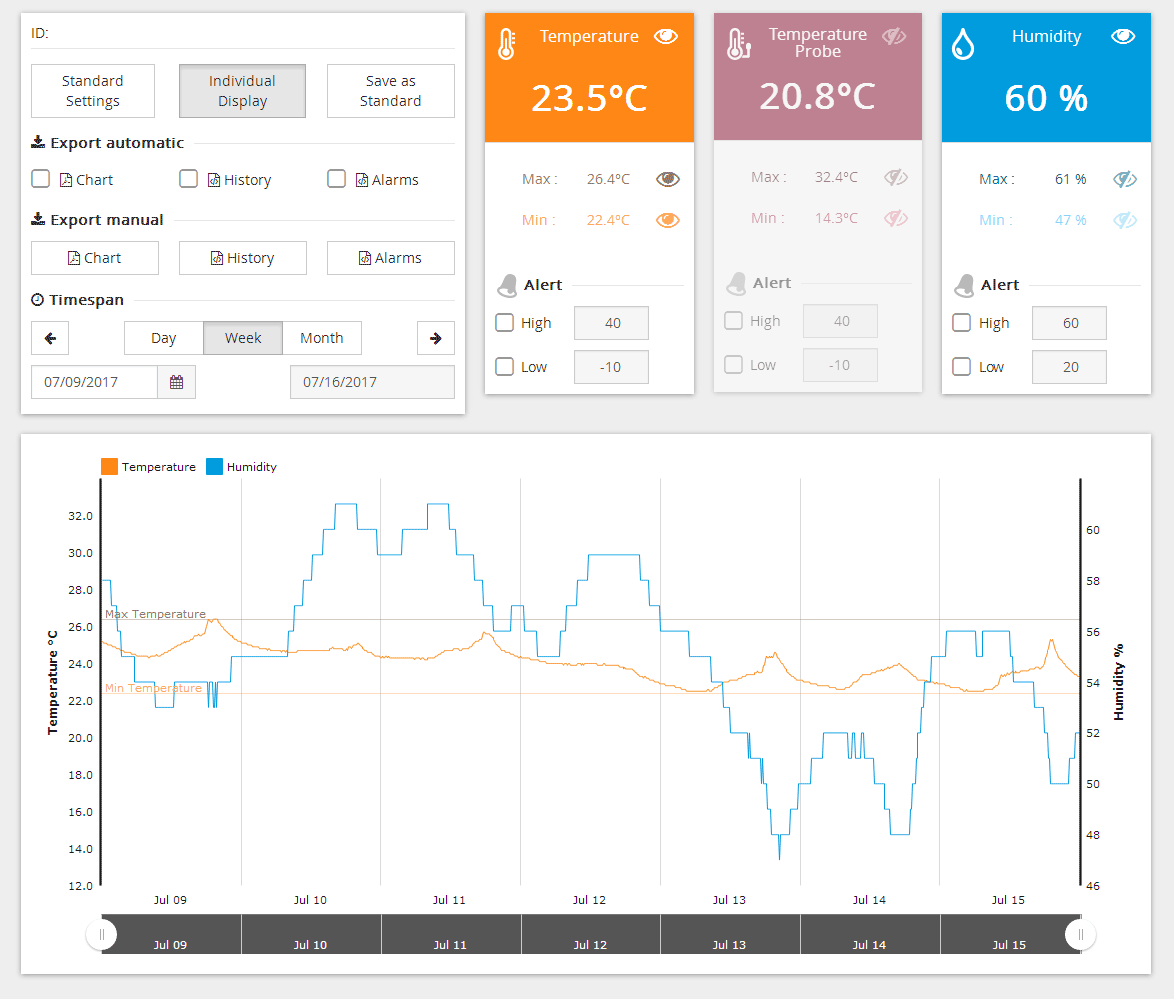Viewport: 1174px width, 999px height.
Task: Show the humidity Max line on chart
Action: coord(1125,179)
